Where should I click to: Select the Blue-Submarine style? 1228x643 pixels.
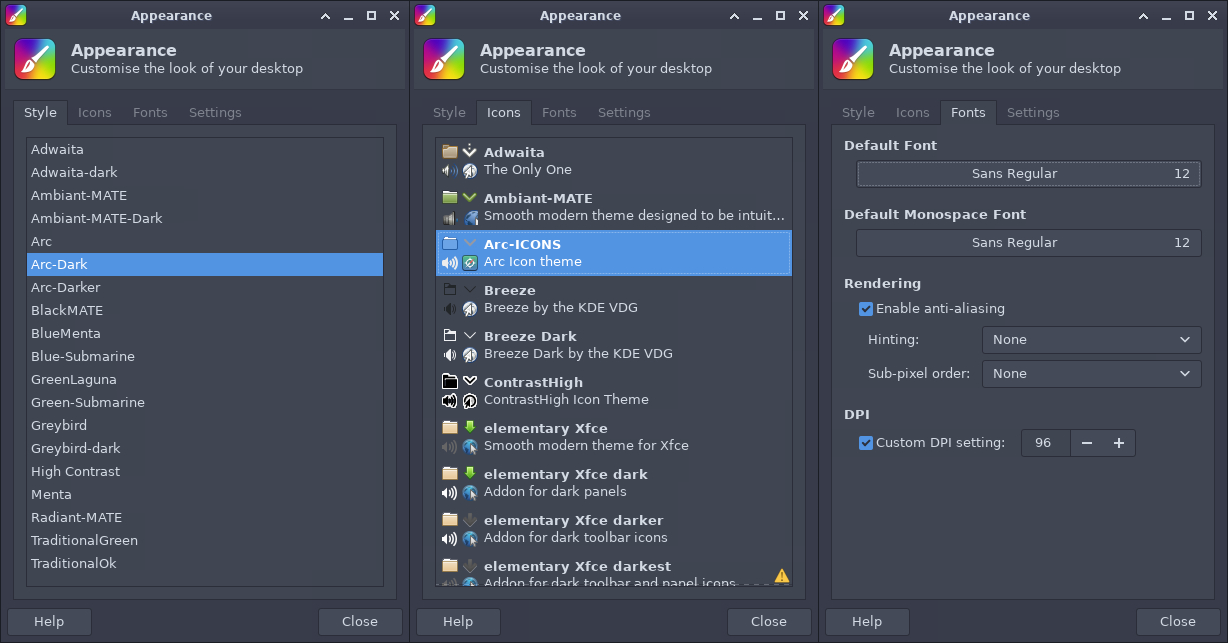(205, 357)
